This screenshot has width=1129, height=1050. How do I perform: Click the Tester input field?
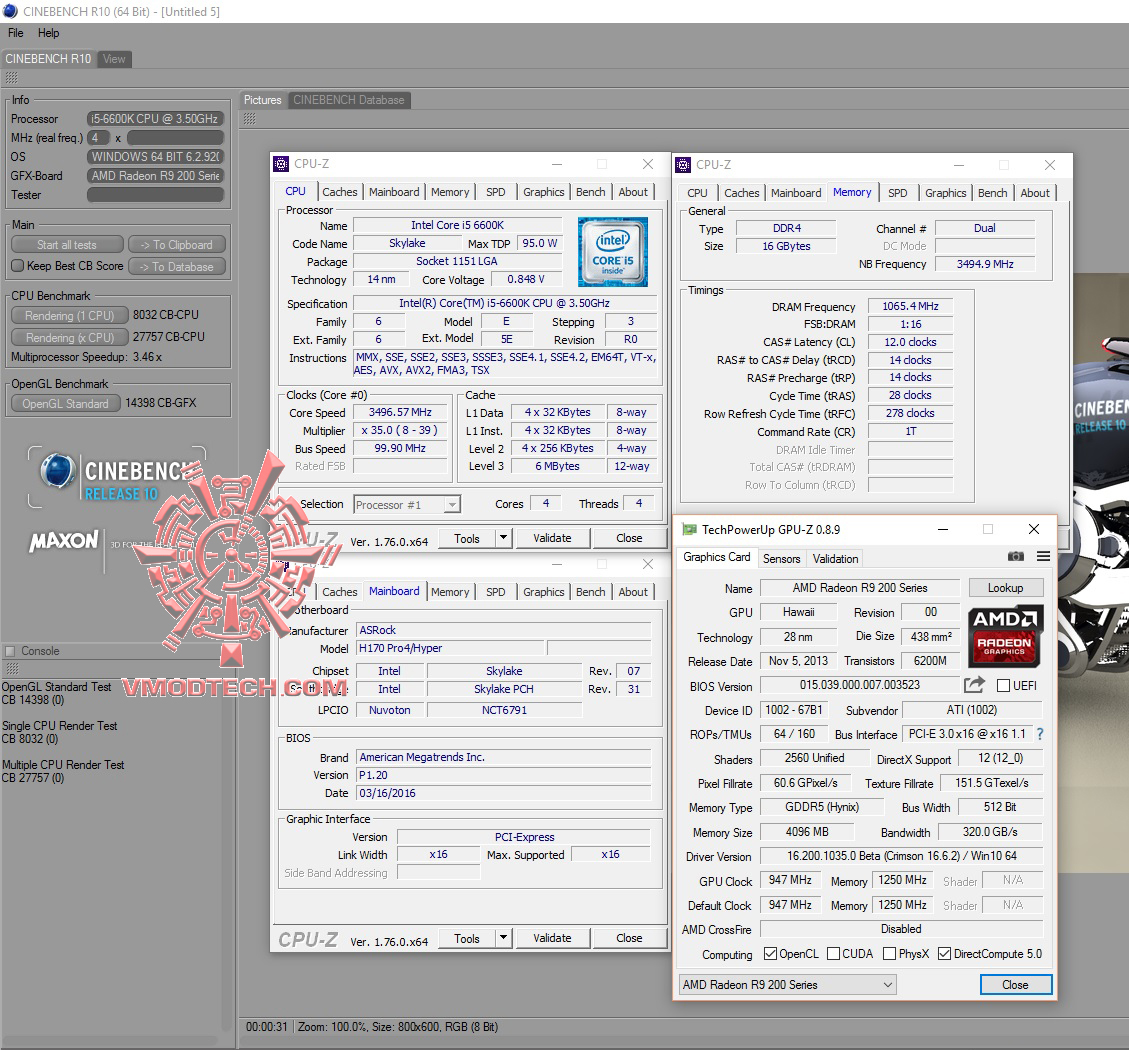coord(156,194)
